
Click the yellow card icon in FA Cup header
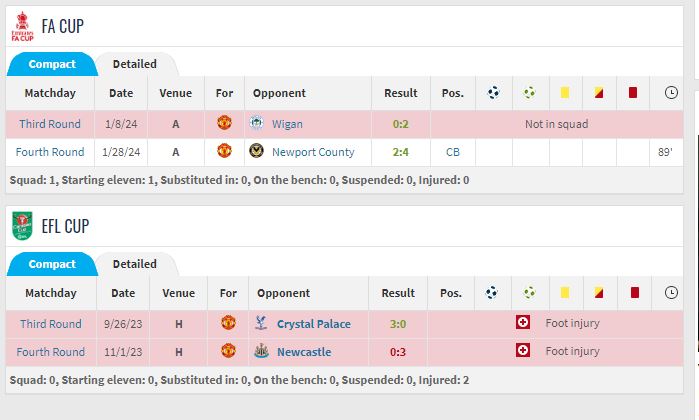click(564, 93)
